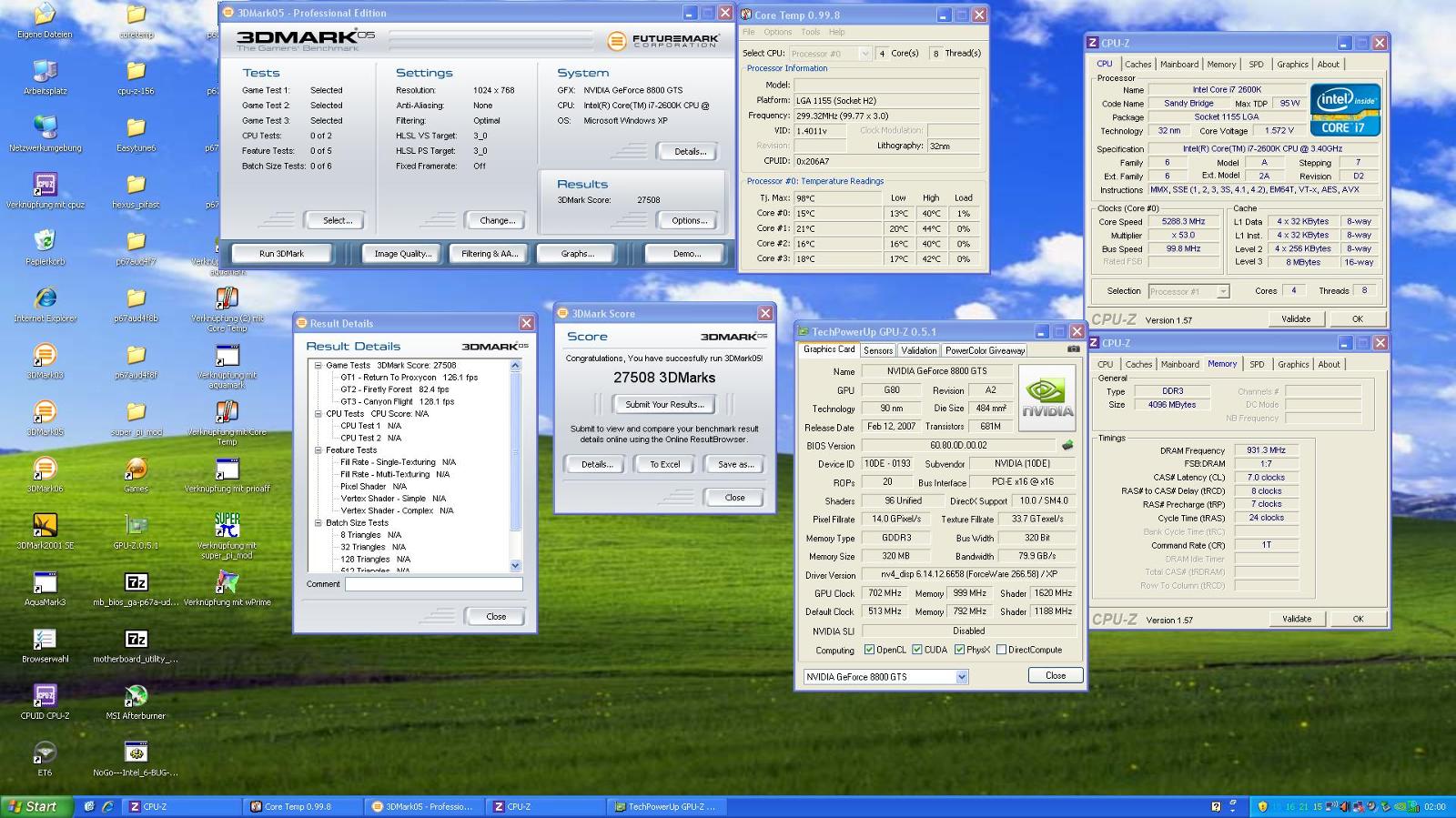Switch to the SPD tab in lower CPU-Z

tap(1257, 365)
